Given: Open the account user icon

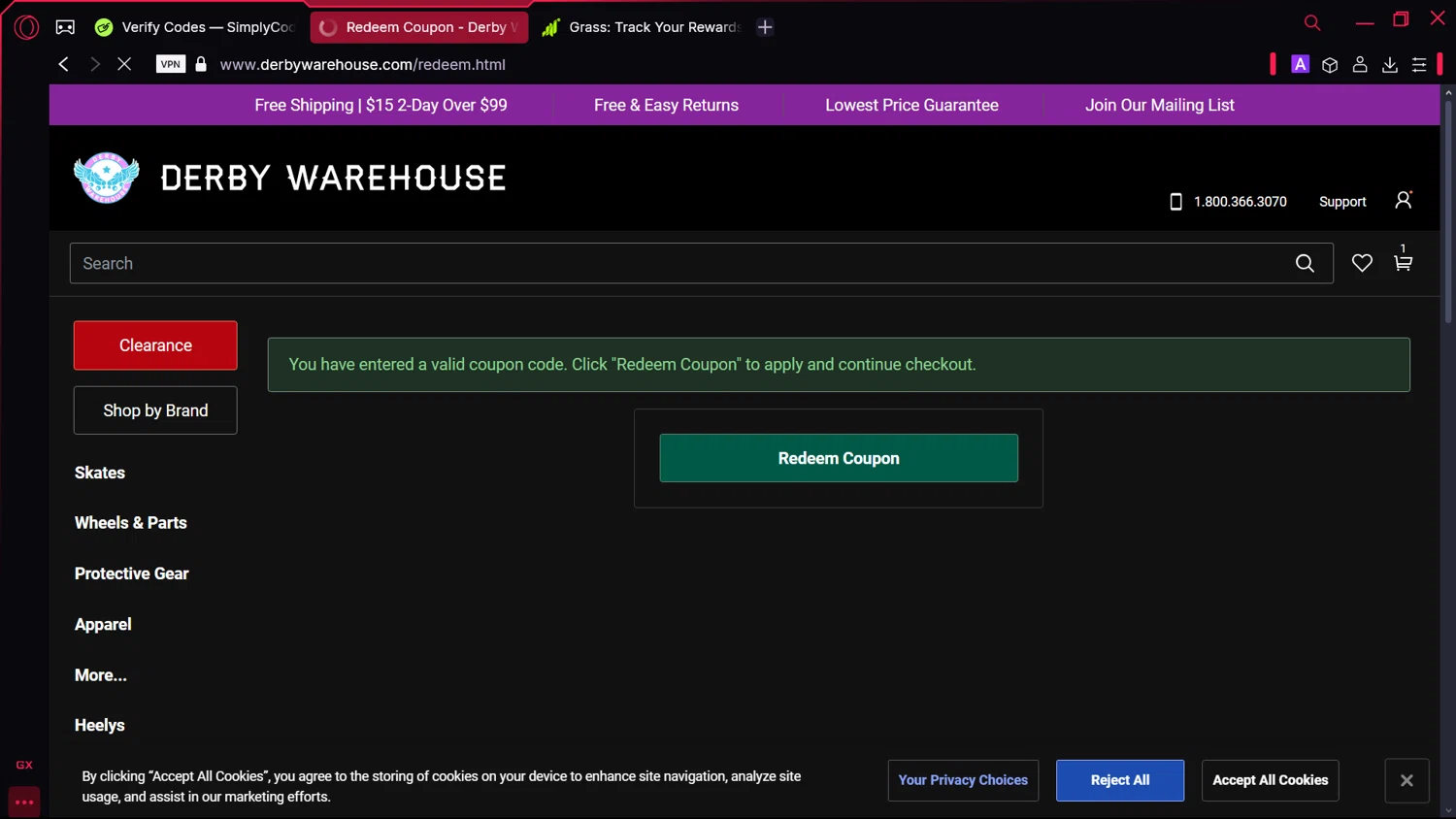Looking at the screenshot, I should [1404, 200].
